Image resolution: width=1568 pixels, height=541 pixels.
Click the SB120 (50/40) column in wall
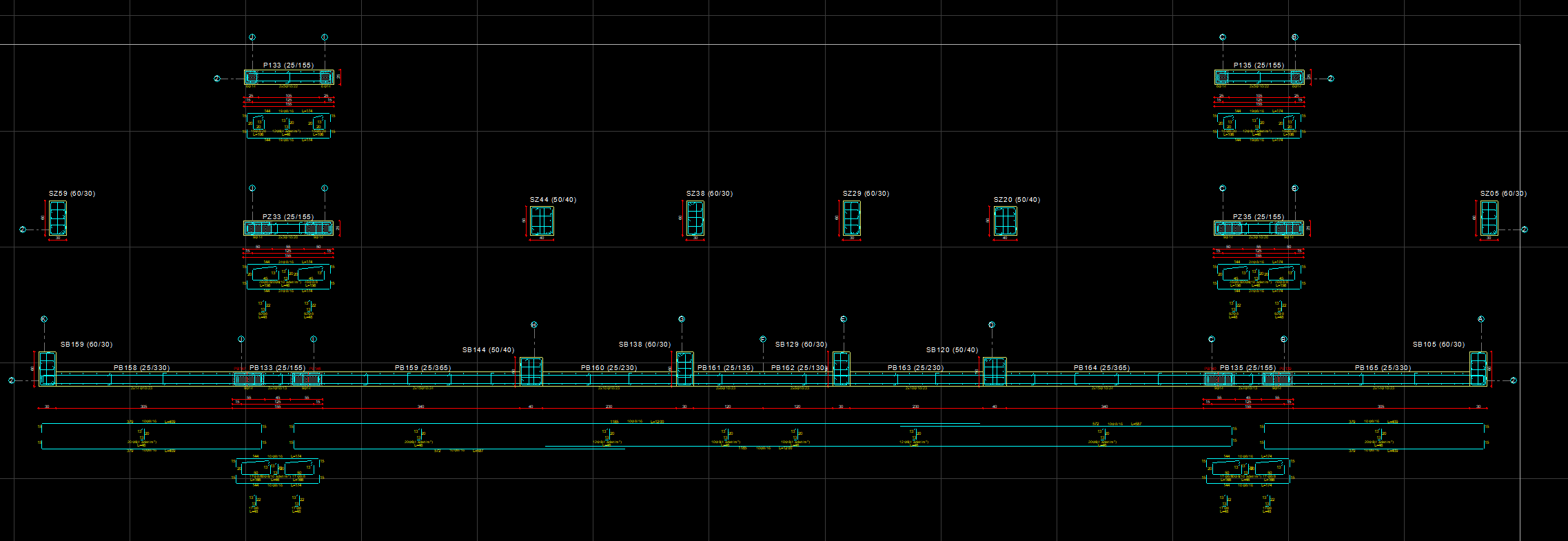[x=995, y=371]
